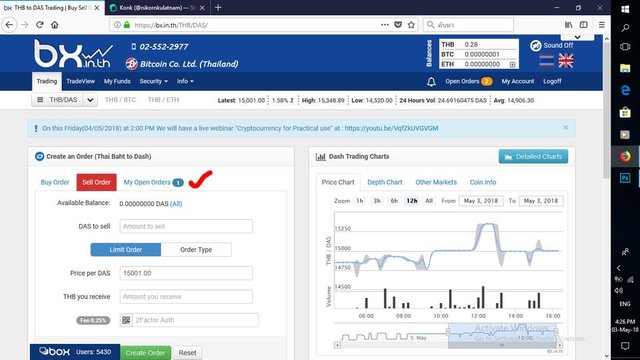Screen dimensions: 640x360
Task: View Open Orders in top bar
Action: click(x=469, y=81)
